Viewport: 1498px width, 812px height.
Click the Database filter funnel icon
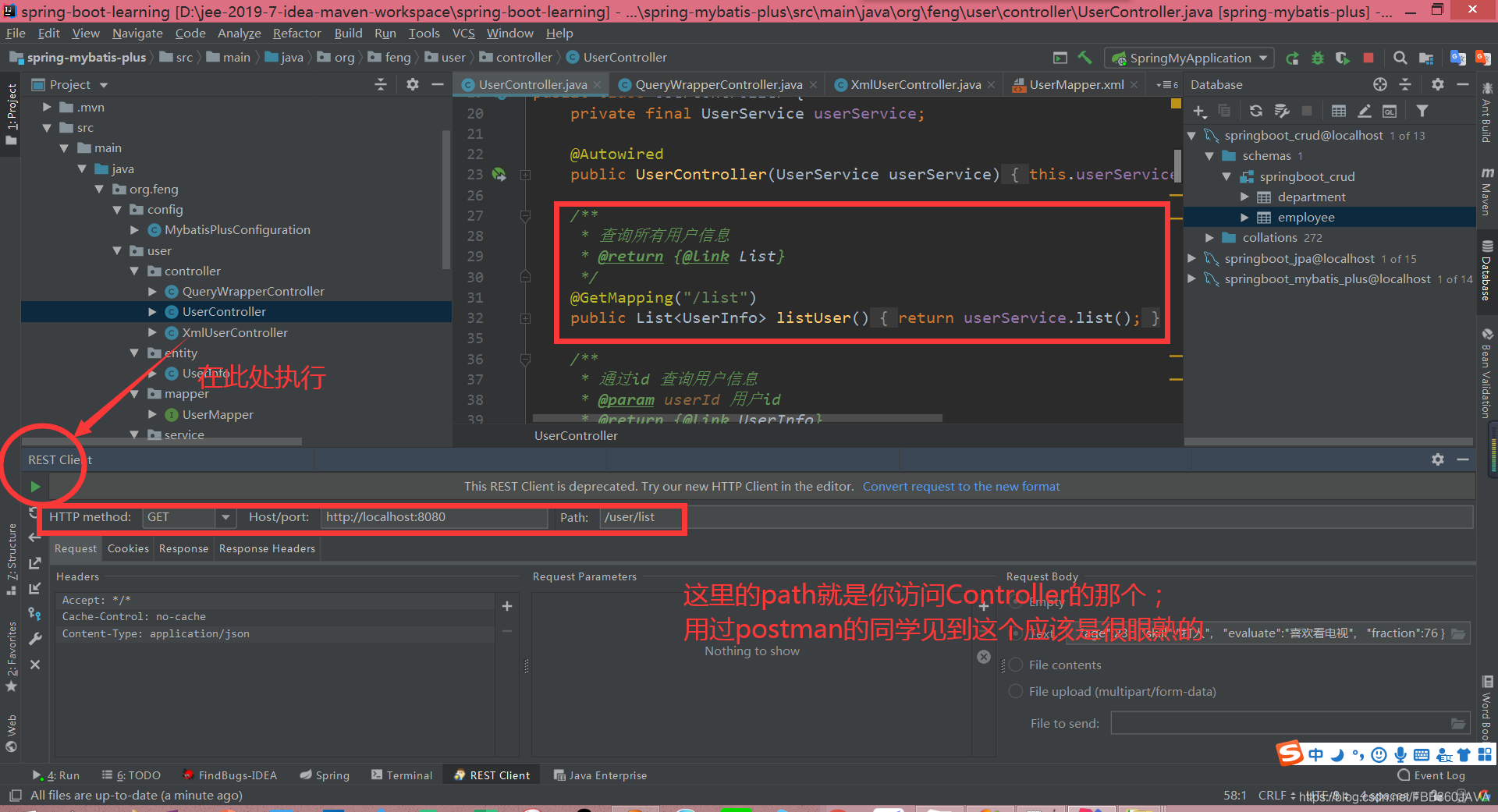[x=1422, y=112]
